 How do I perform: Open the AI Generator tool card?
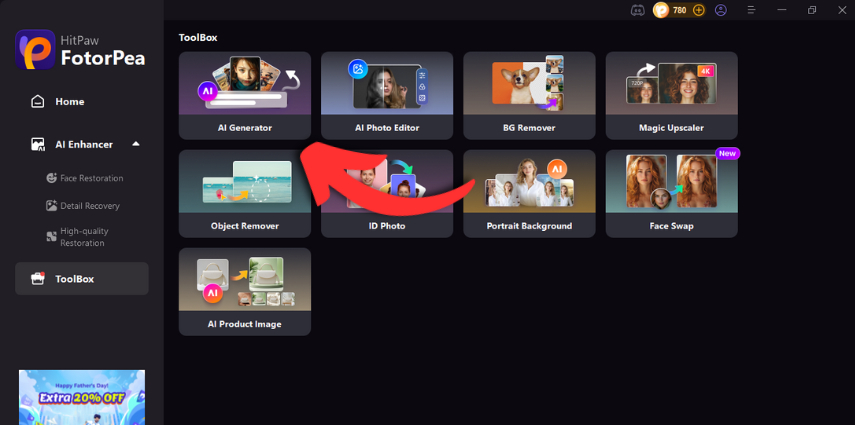click(245, 95)
